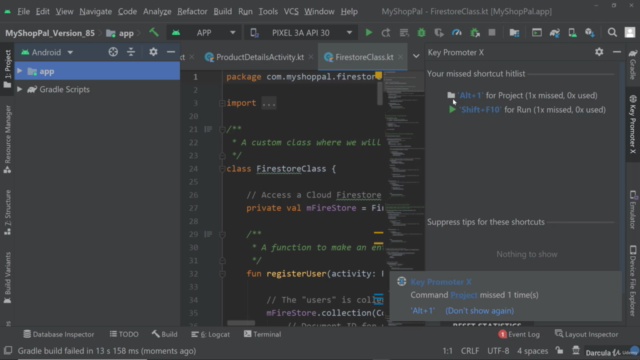Click the editor vertical scrollbar thumb
The image size is (640, 360).
380,92
